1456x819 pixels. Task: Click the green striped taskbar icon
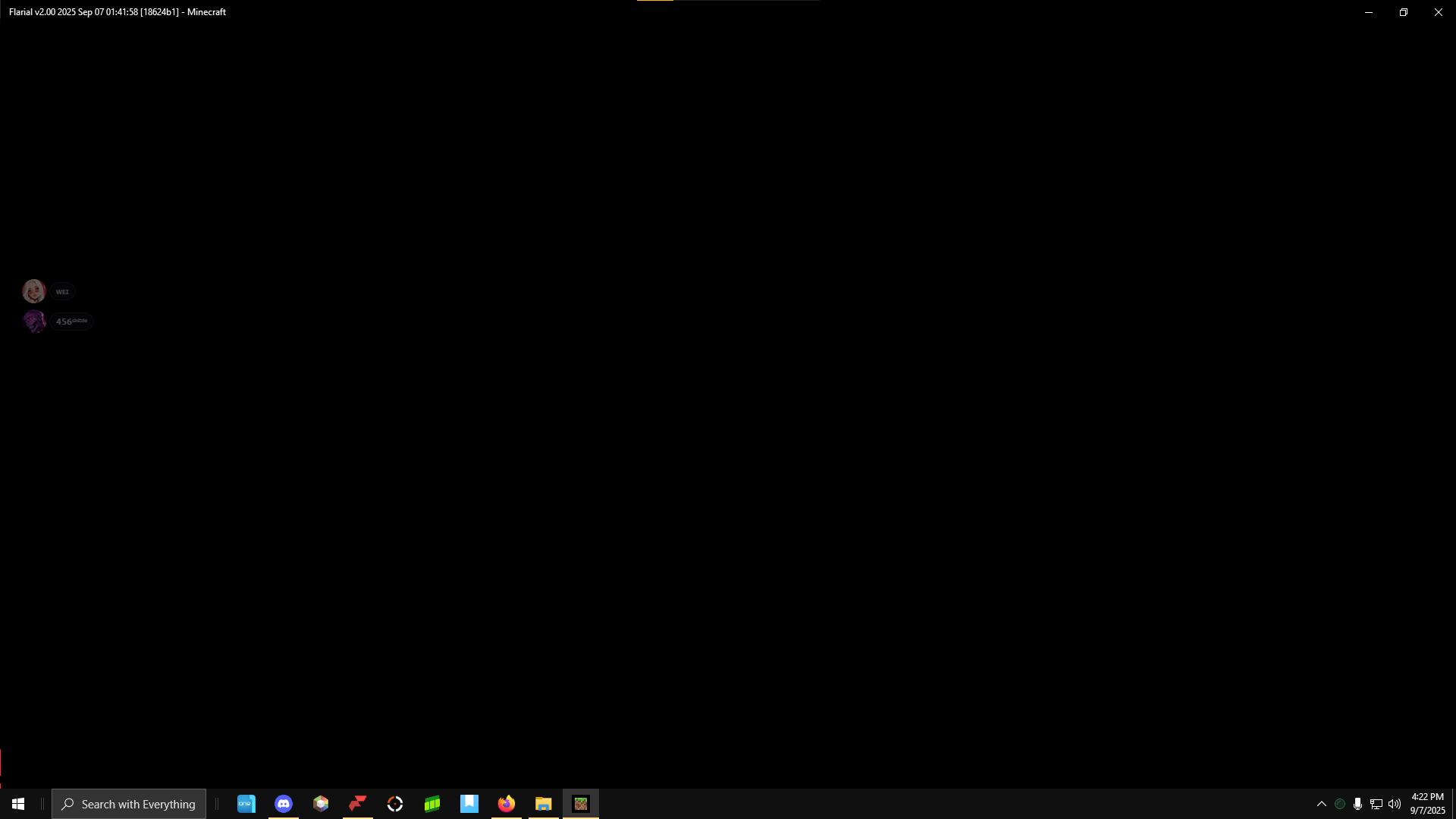tap(432, 804)
